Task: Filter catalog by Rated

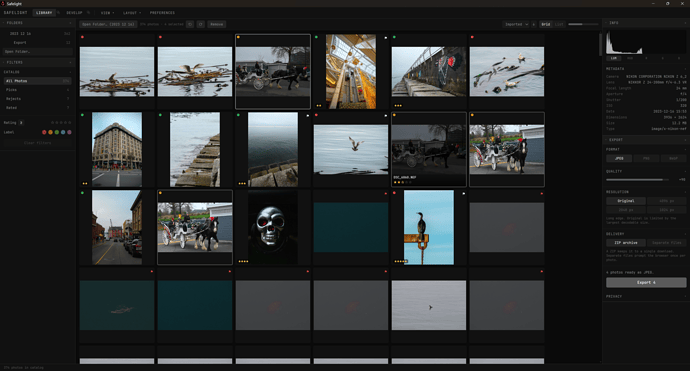Action: pos(38,107)
